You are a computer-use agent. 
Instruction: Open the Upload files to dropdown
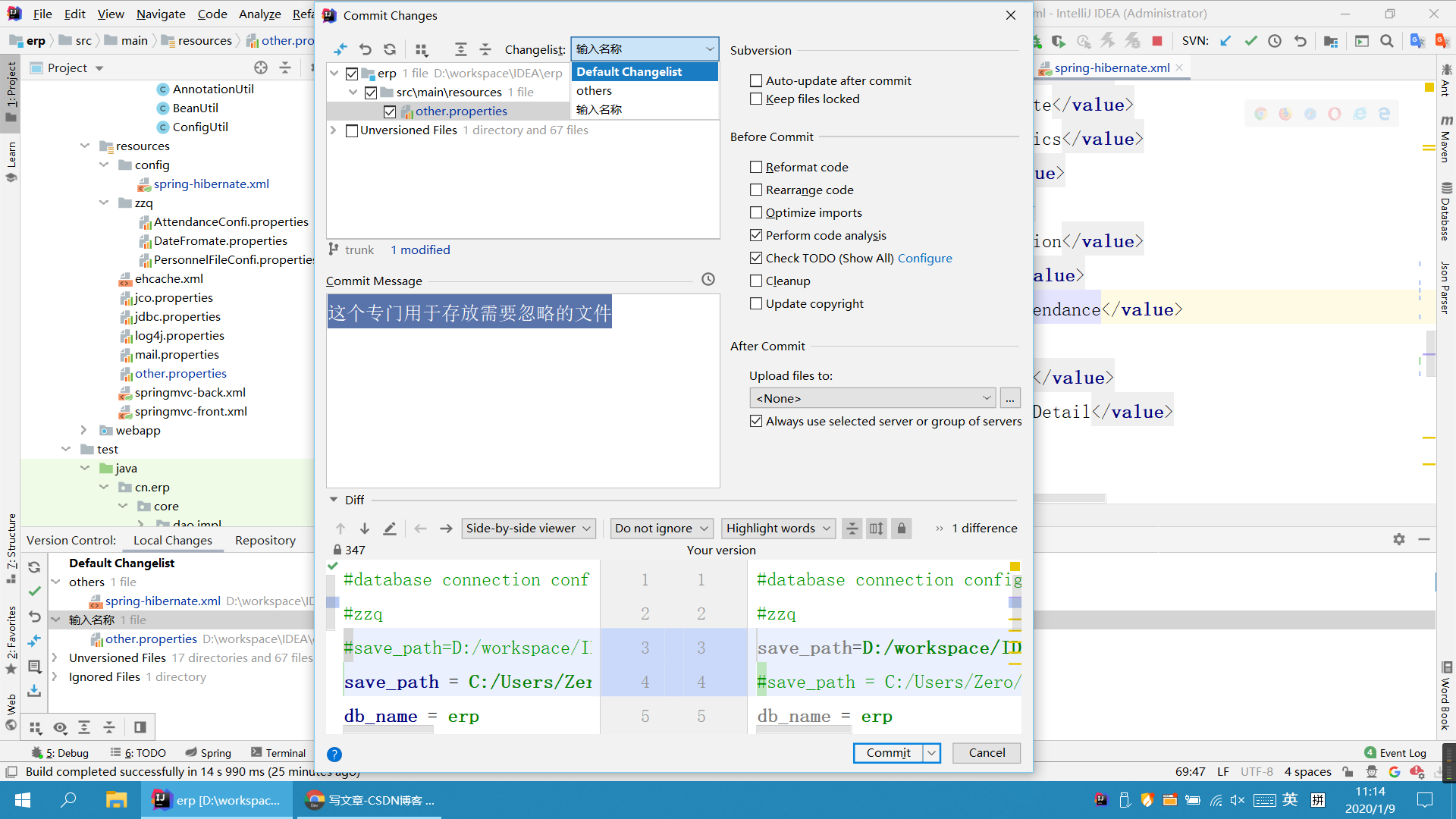click(x=873, y=398)
